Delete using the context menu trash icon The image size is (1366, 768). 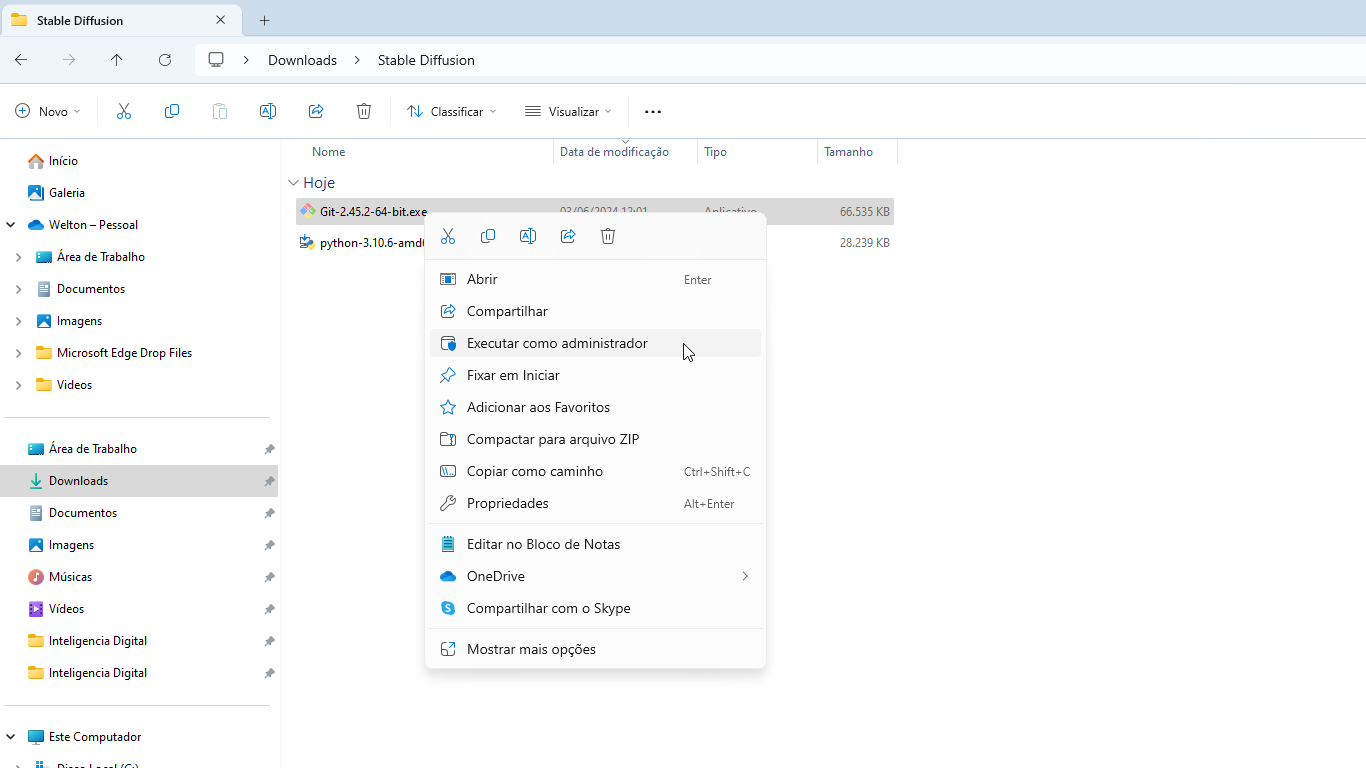608,236
